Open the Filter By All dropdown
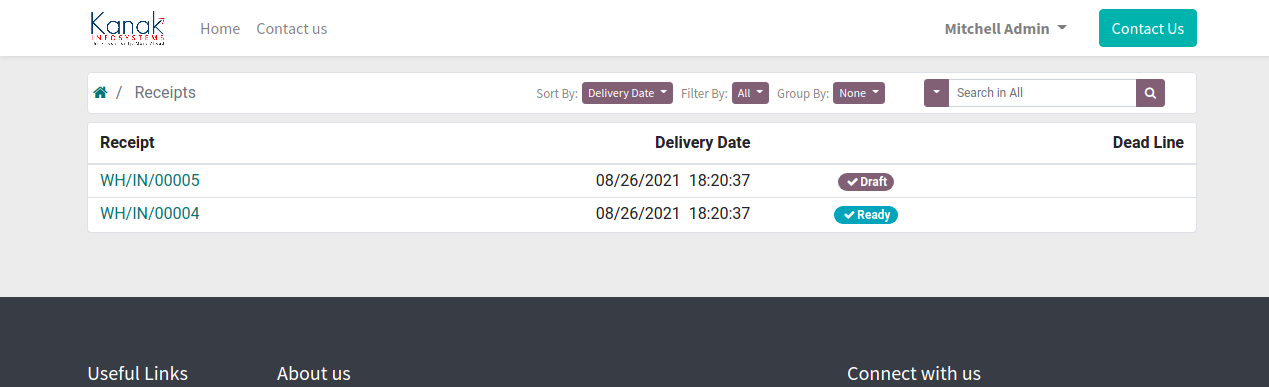This screenshot has width=1269, height=387. coord(750,93)
